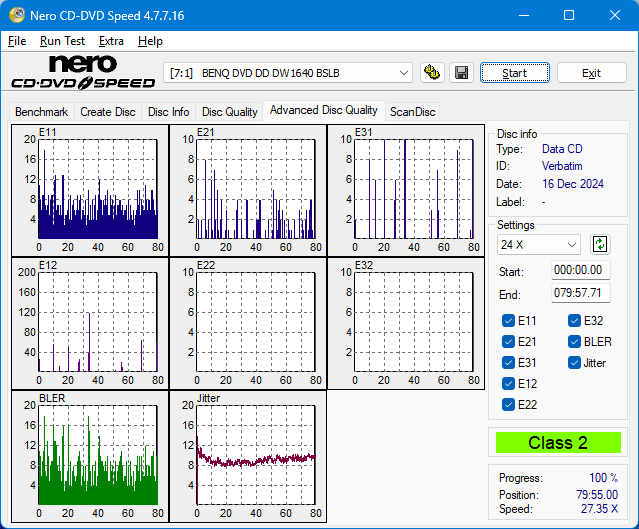
Task: Click the Nero CD-DVD Speed logo
Action: 83,72
